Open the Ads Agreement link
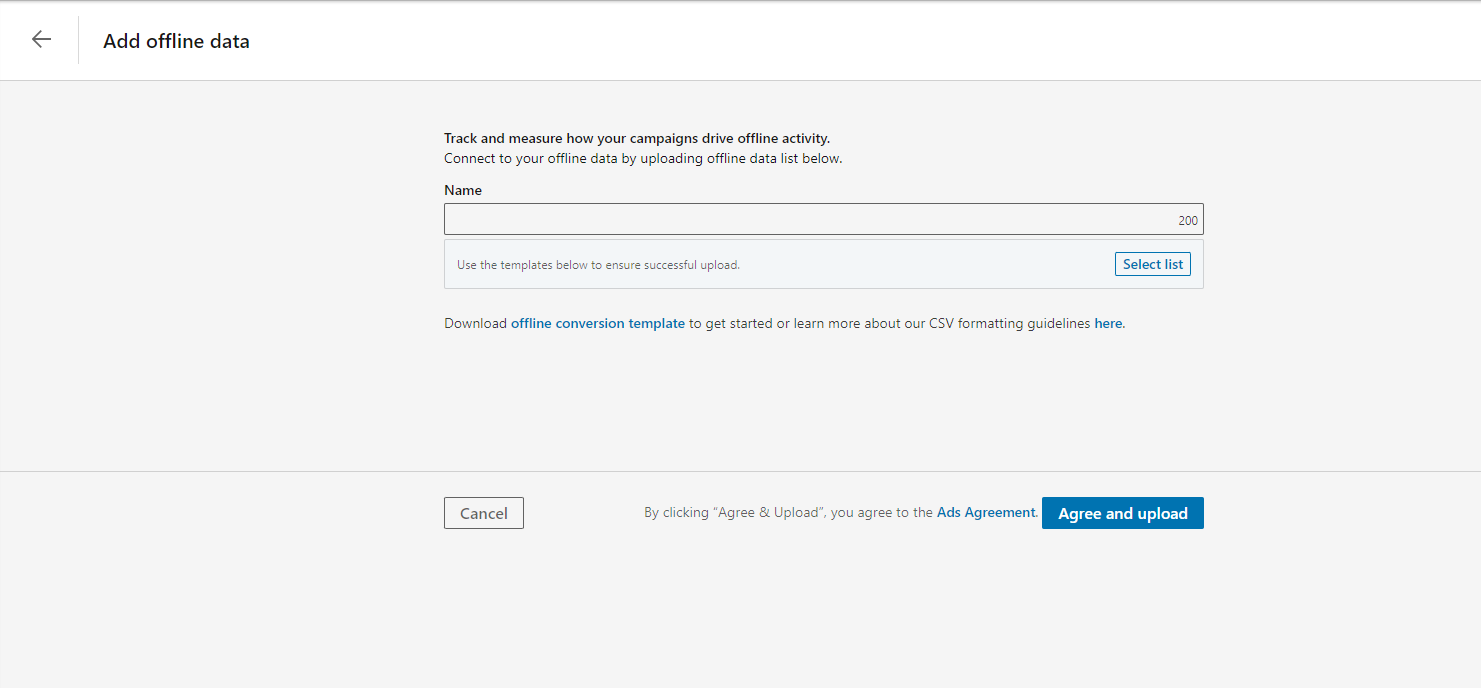Screen dimensions: 1481x688 tap(986, 512)
